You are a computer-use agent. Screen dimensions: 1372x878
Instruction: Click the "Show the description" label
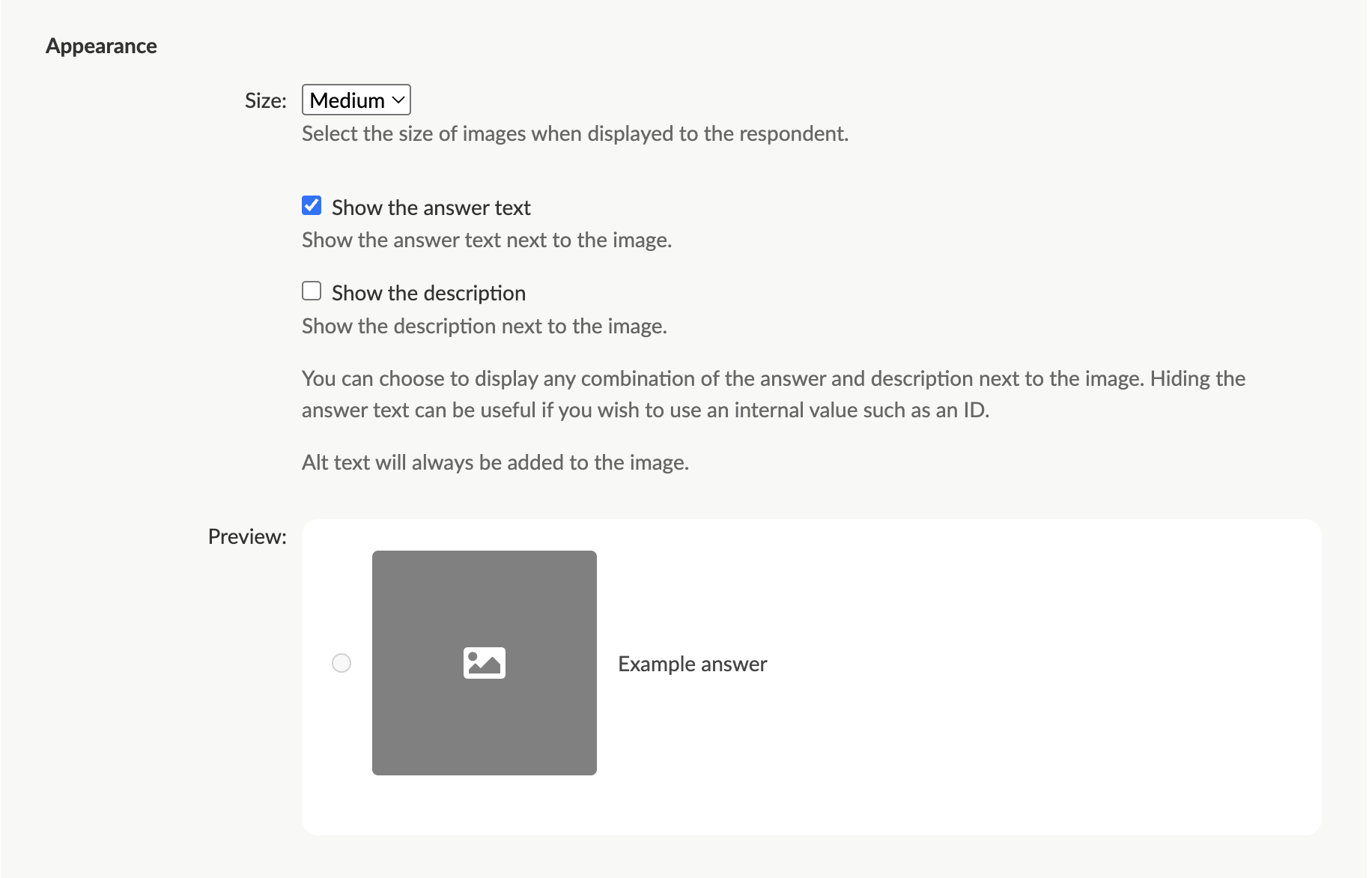coord(428,293)
